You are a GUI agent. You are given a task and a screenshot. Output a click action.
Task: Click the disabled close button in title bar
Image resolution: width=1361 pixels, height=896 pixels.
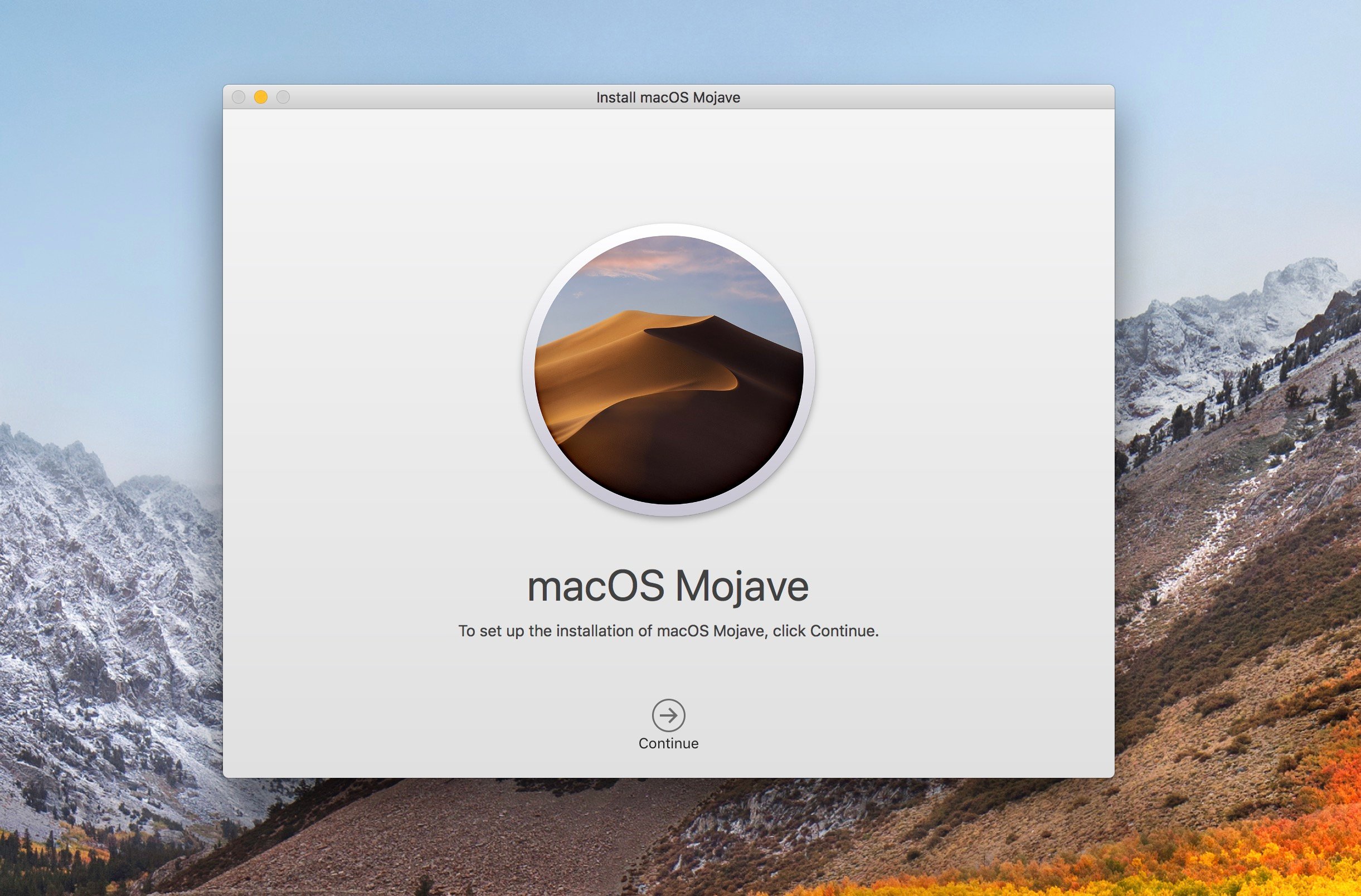[x=239, y=97]
